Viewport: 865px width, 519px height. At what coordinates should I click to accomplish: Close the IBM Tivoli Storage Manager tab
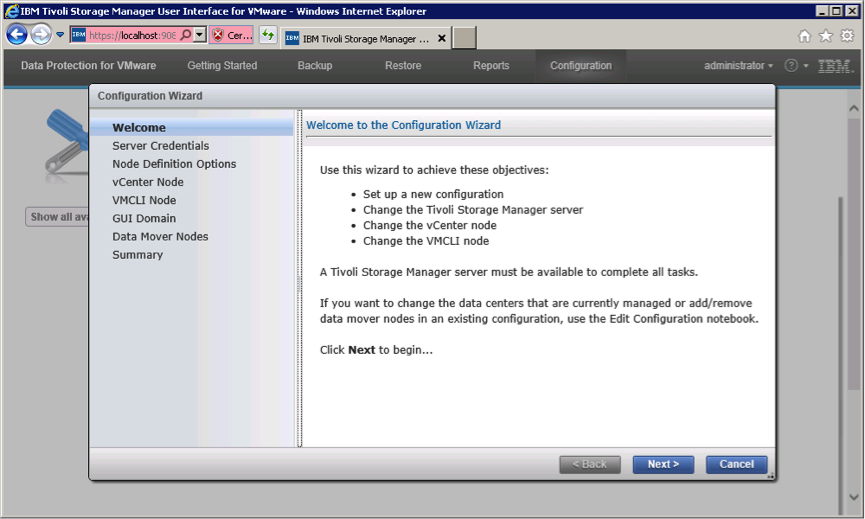[x=441, y=38]
